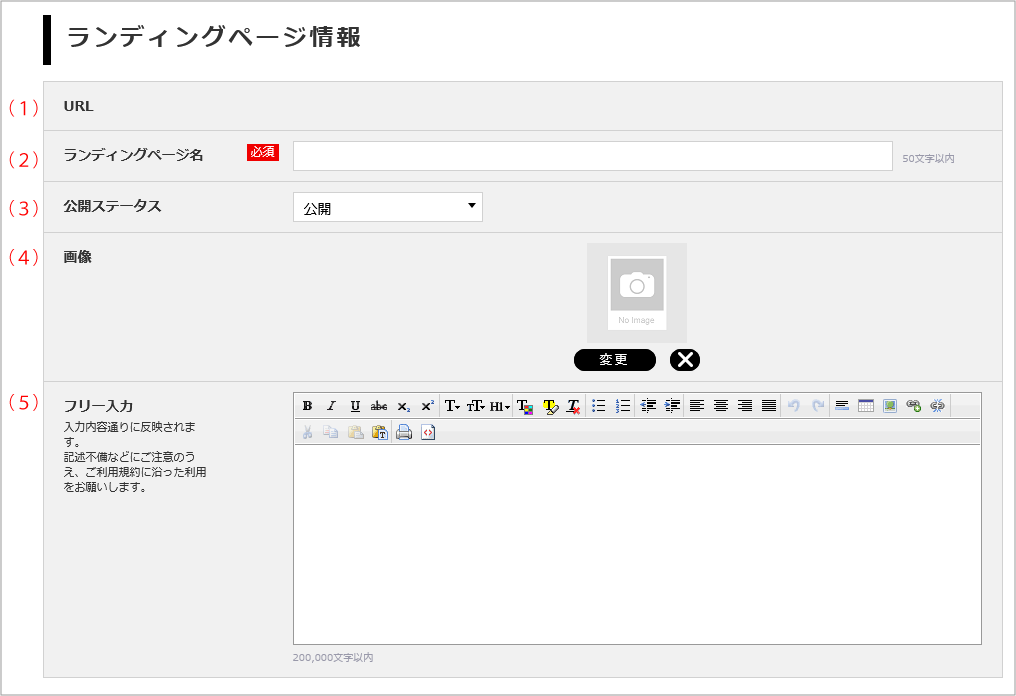The width and height of the screenshot is (1016, 696).
Task: Toggle bold formatting in the editor
Action: 307,405
